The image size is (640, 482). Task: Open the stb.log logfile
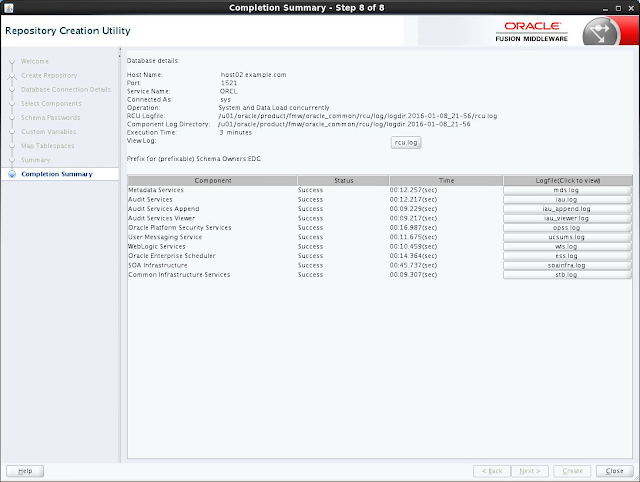(x=567, y=275)
